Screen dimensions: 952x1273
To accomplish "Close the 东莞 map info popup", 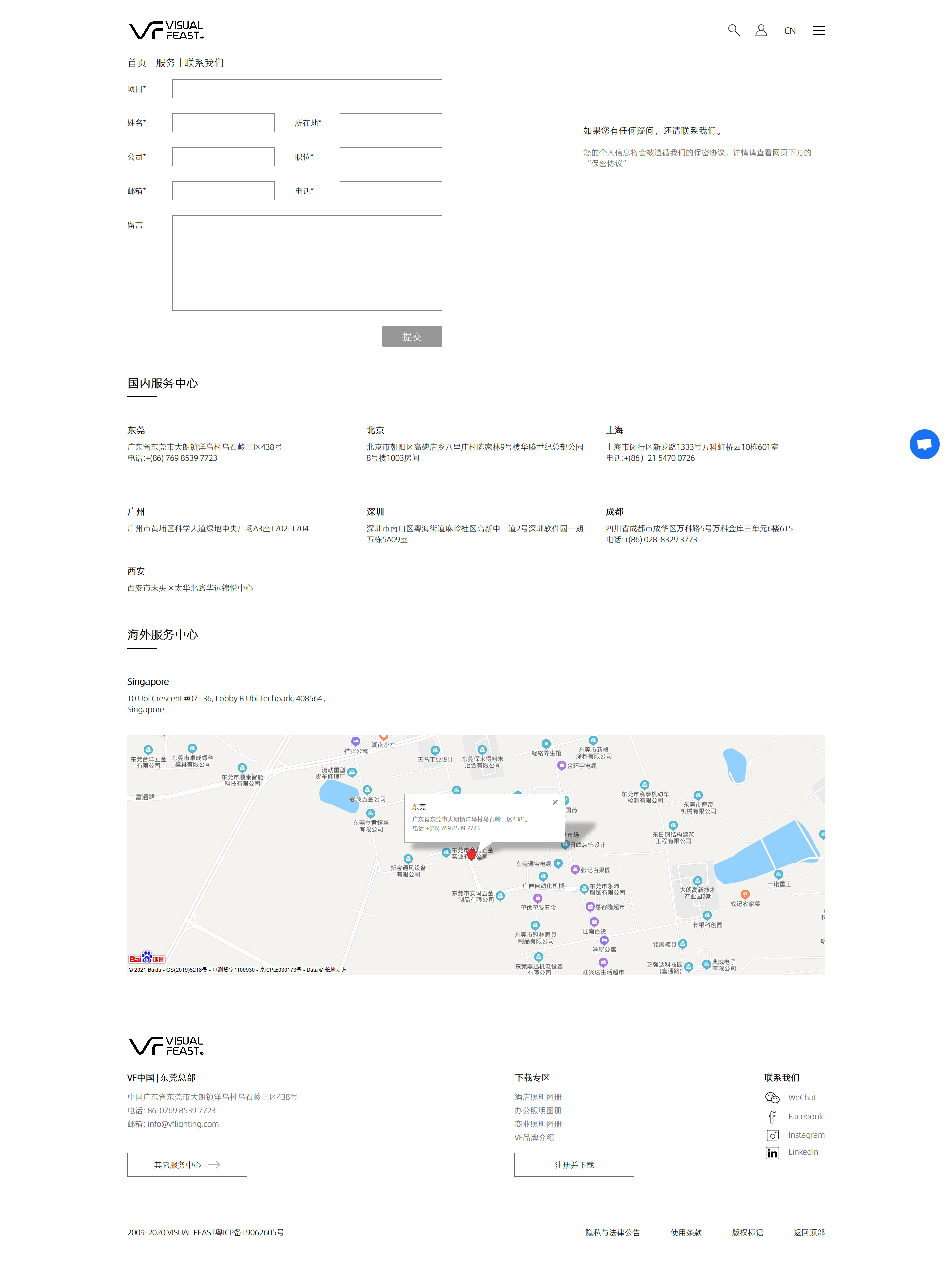I will tap(555, 802).
